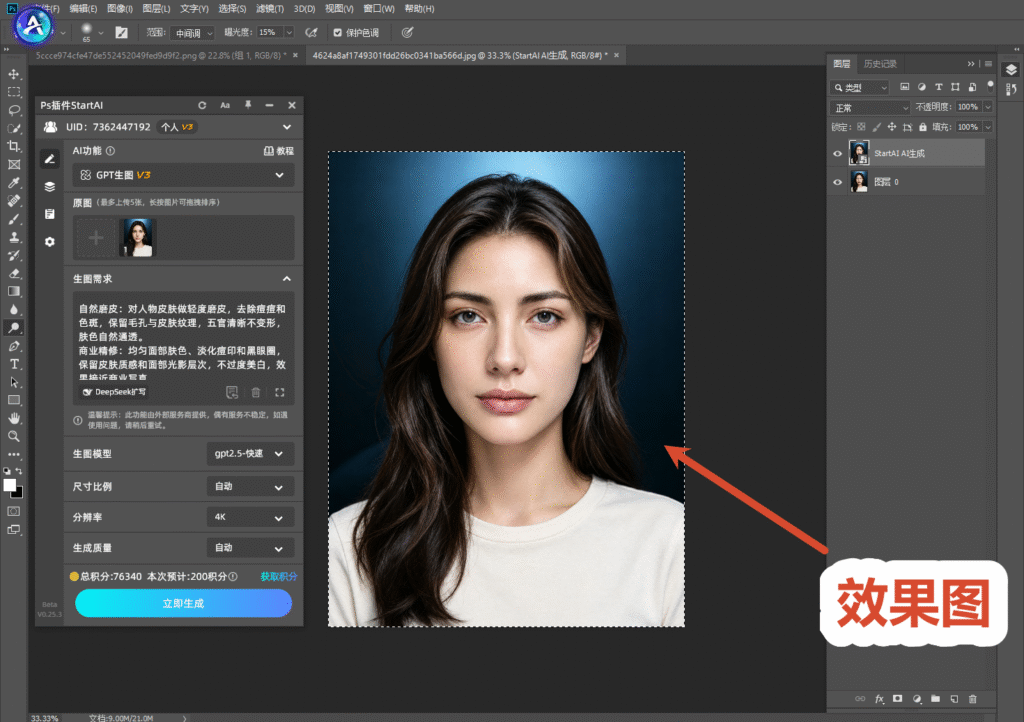Screen dimensions: 1024x722
Task: Click the airbrush mode icon in options bar
Action: [312, 32]
